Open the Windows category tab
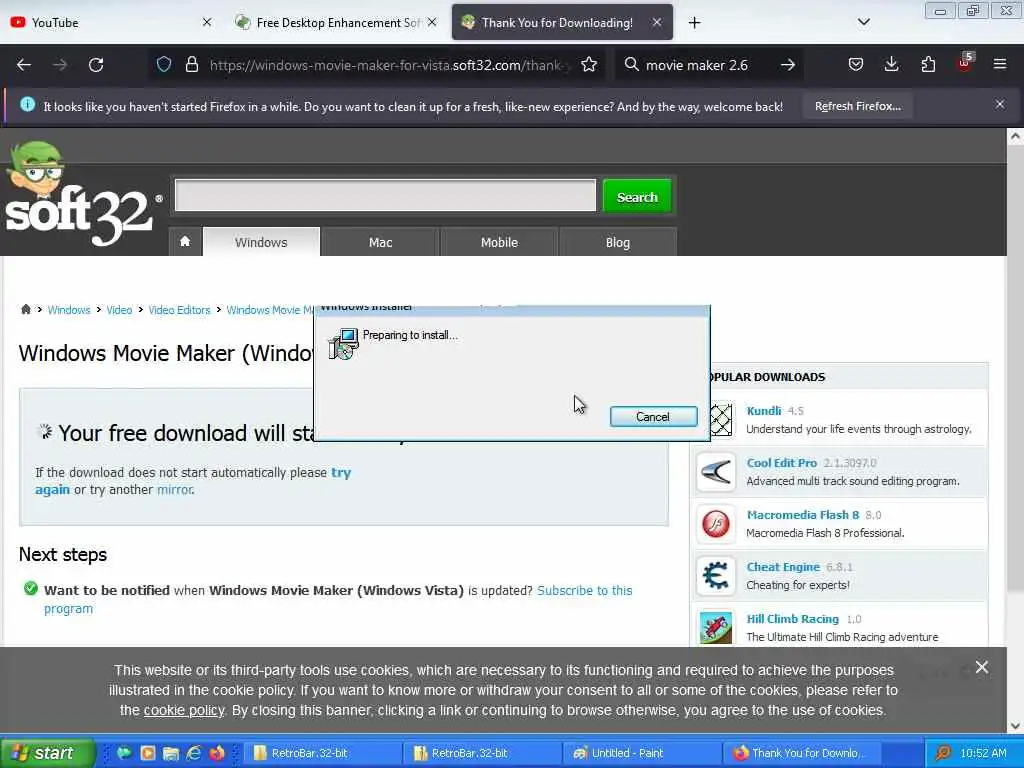1024x768 pixels. click(x=261, y=242)
